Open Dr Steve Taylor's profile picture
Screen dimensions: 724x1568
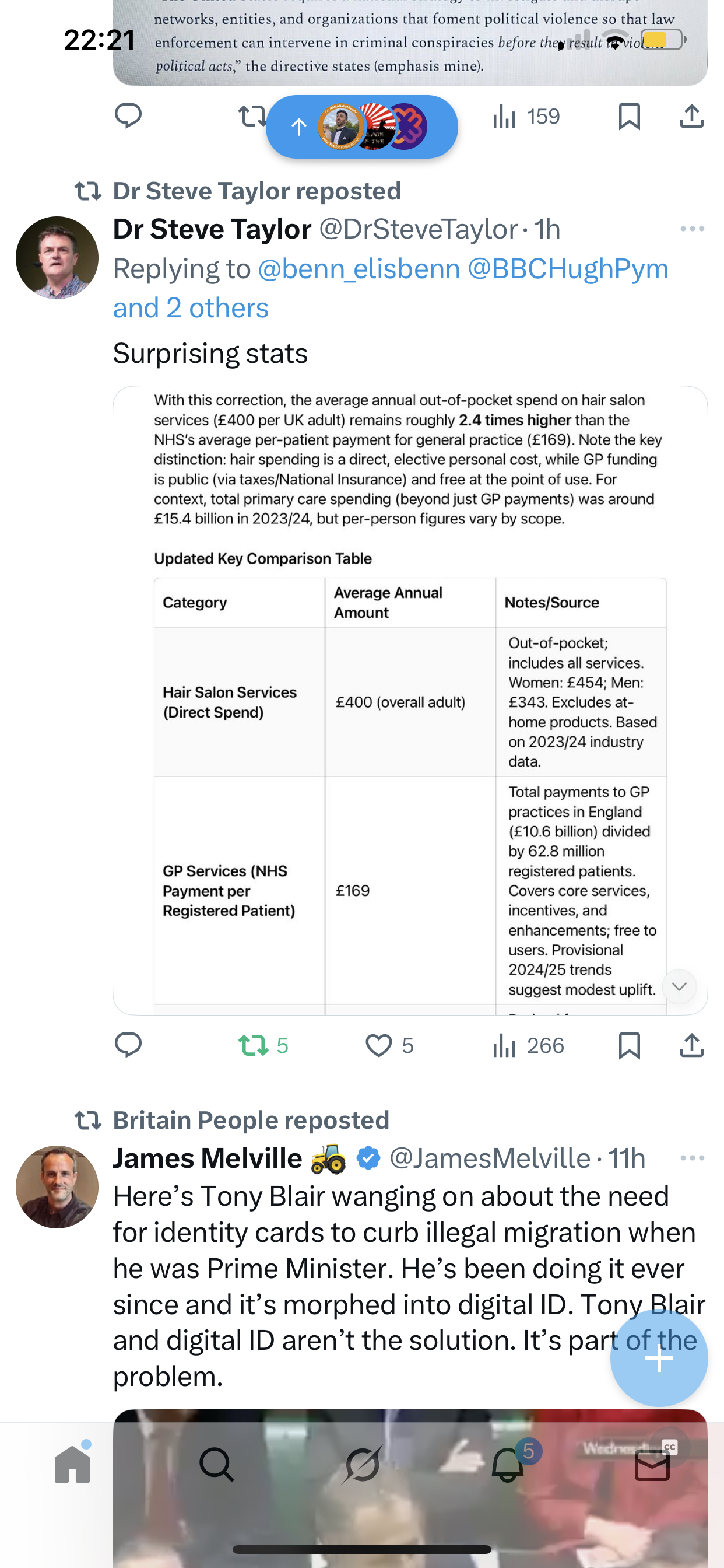point(57,257)
